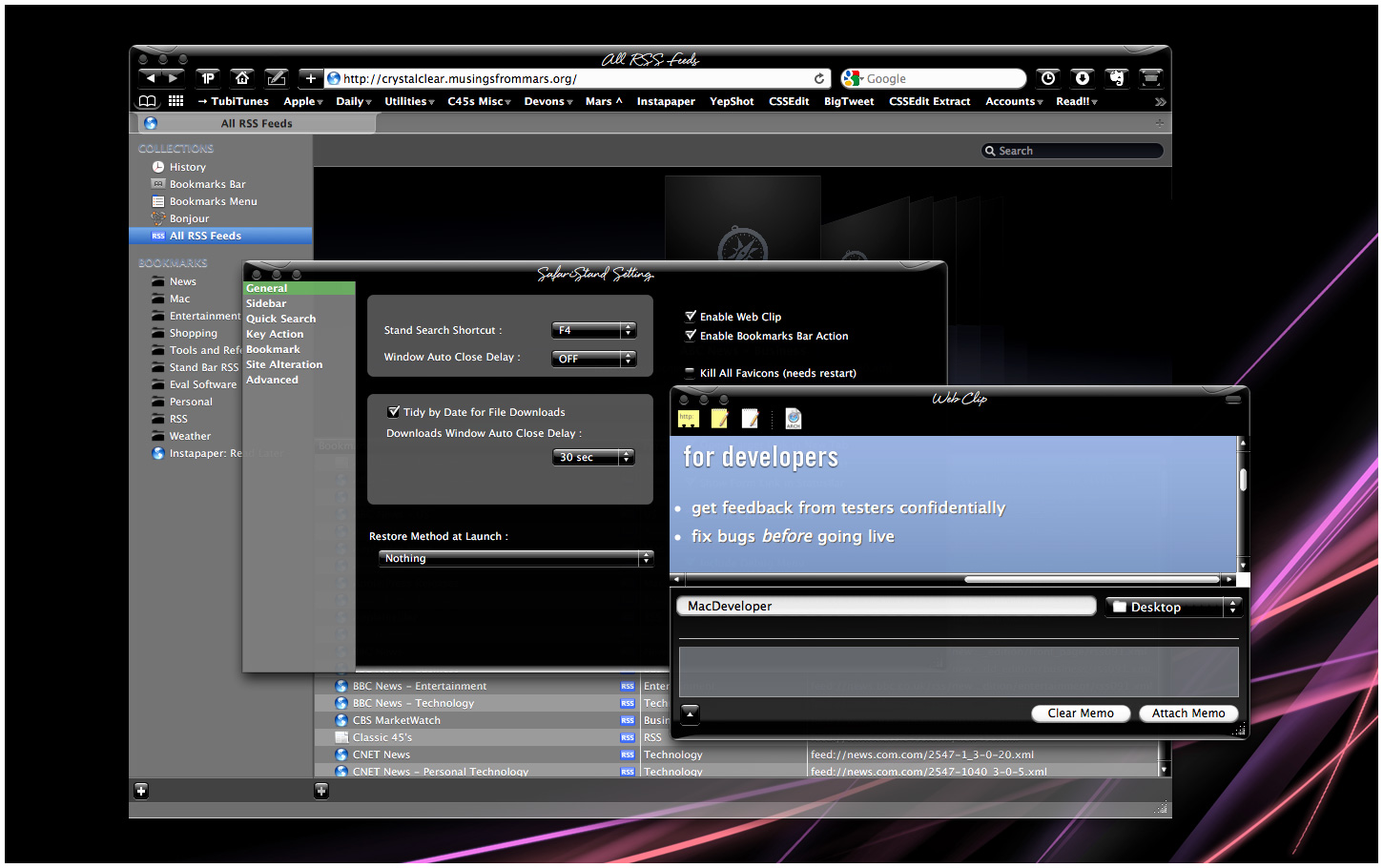The width and height of the screenshot is (1383, 868).
Task: Click the Web Clip horizontal scrollbar thumb
Action: (x=1091, y=579)
